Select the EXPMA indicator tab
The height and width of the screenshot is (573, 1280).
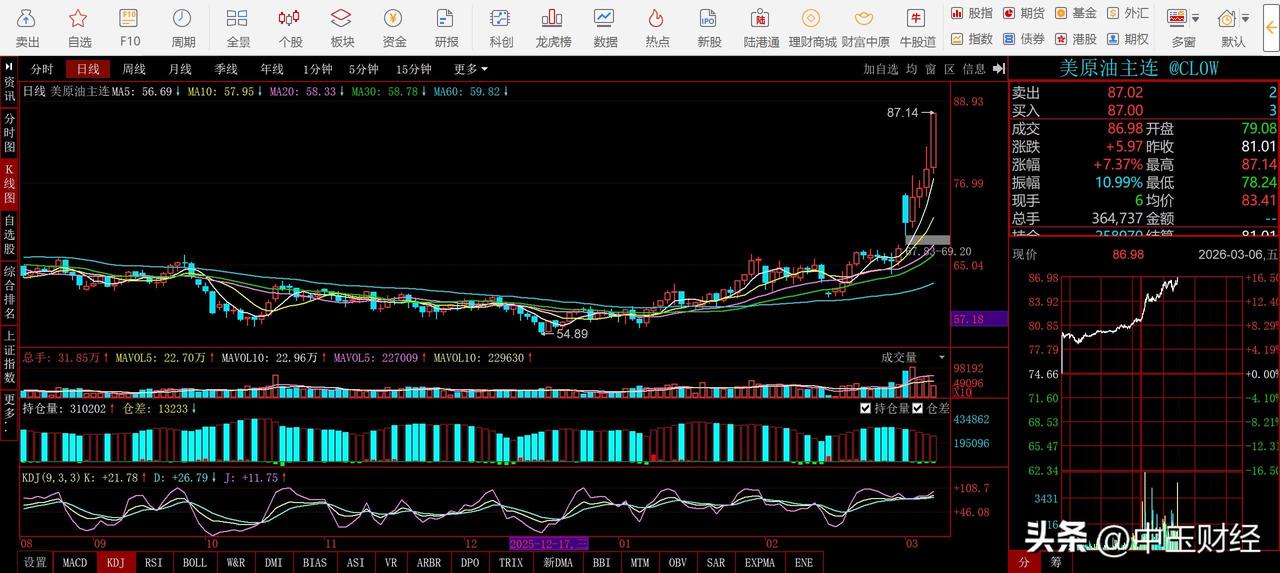(760, 563)
